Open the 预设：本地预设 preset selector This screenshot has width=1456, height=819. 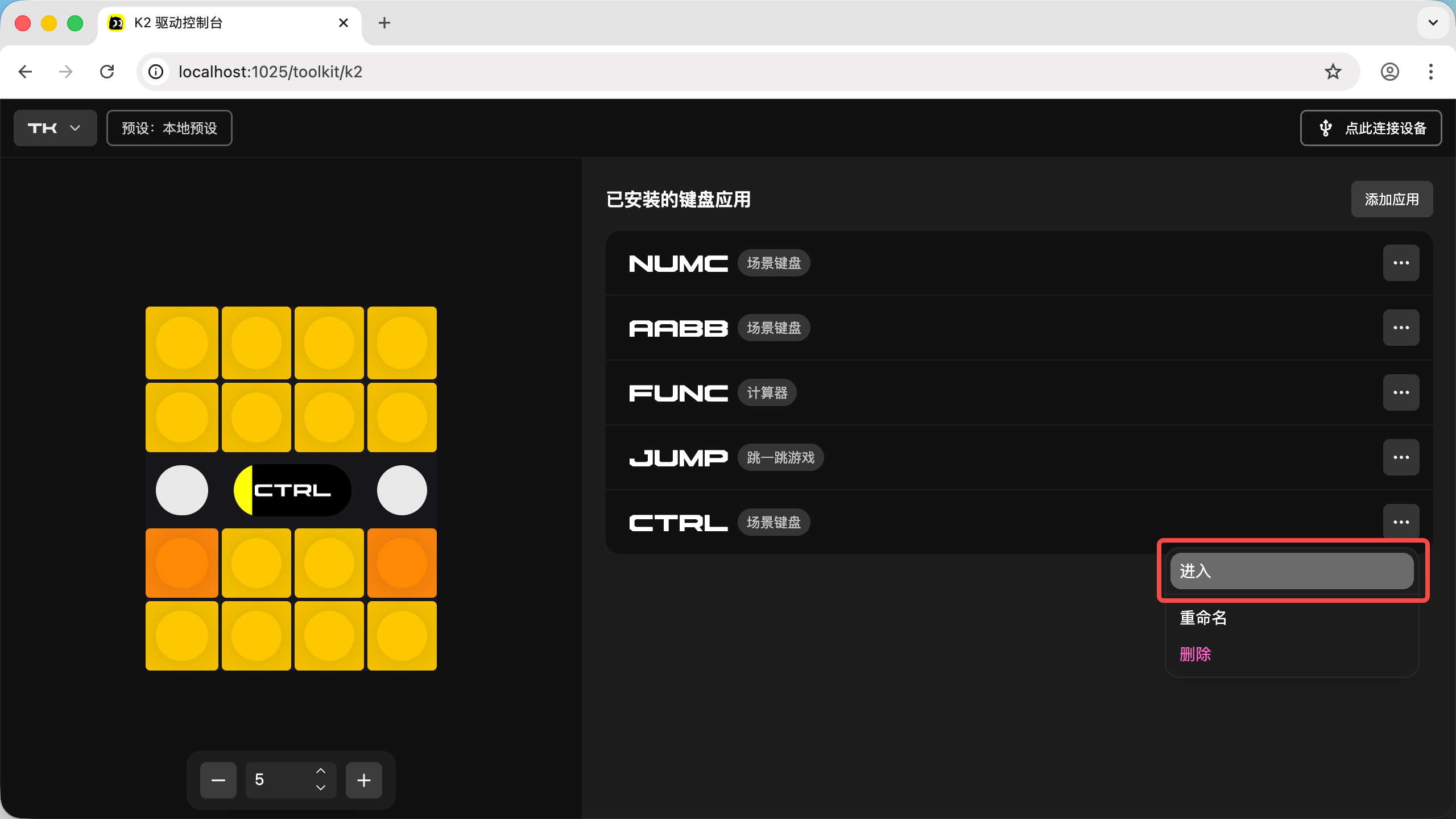click(x=169, y=128)
